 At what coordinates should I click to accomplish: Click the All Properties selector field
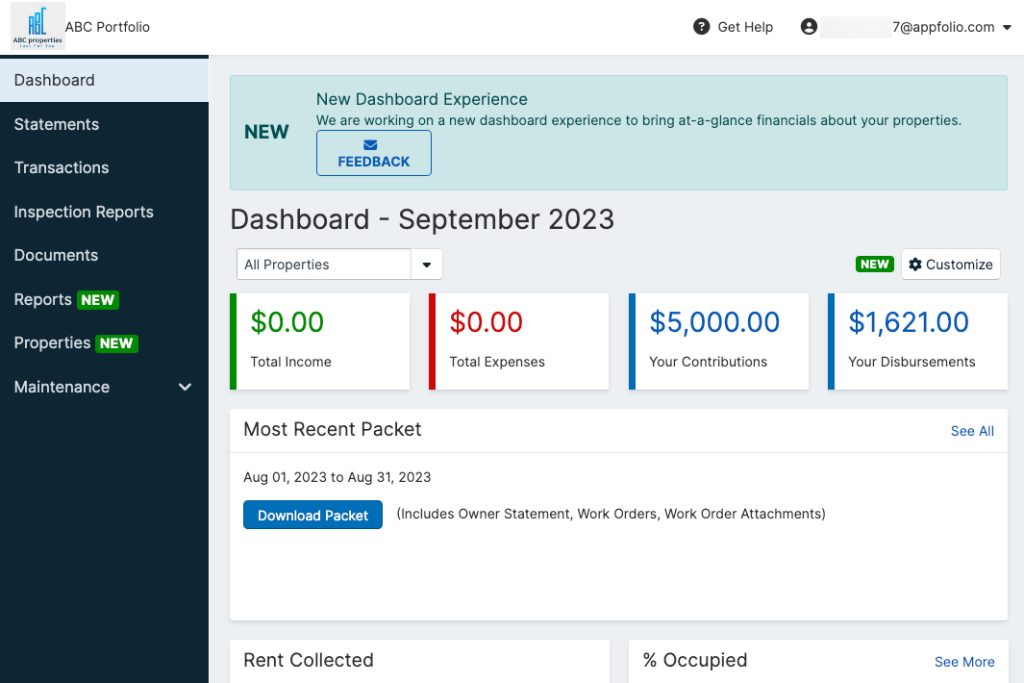(x=339, y=264)
